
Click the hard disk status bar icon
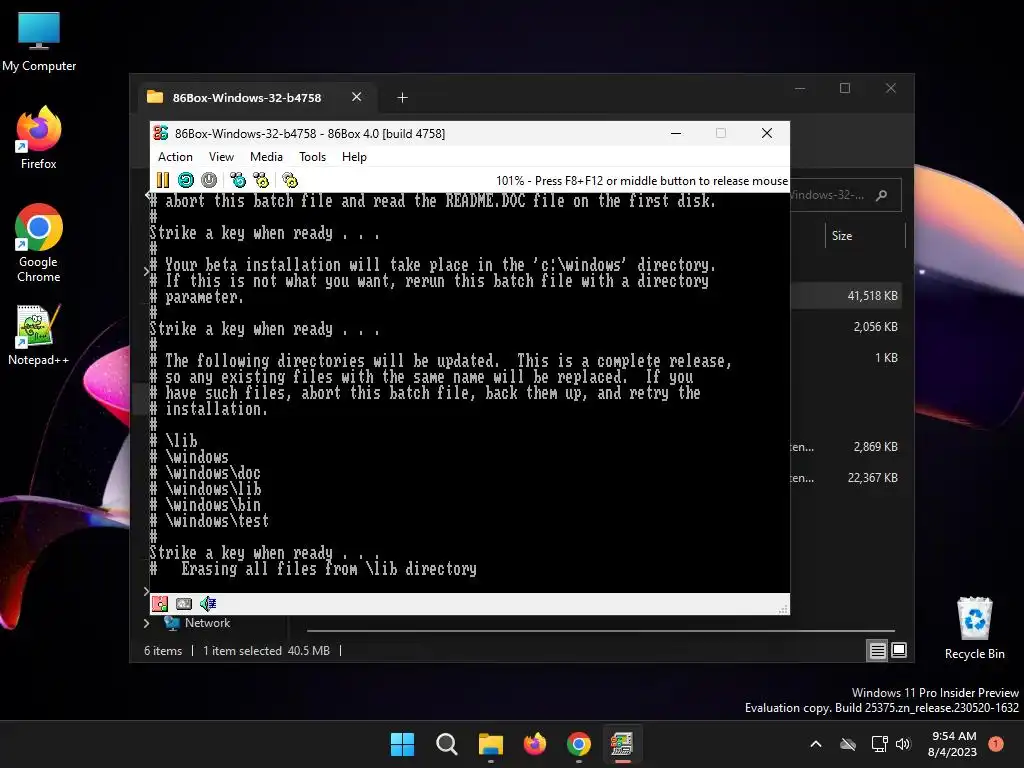point(184,604)
